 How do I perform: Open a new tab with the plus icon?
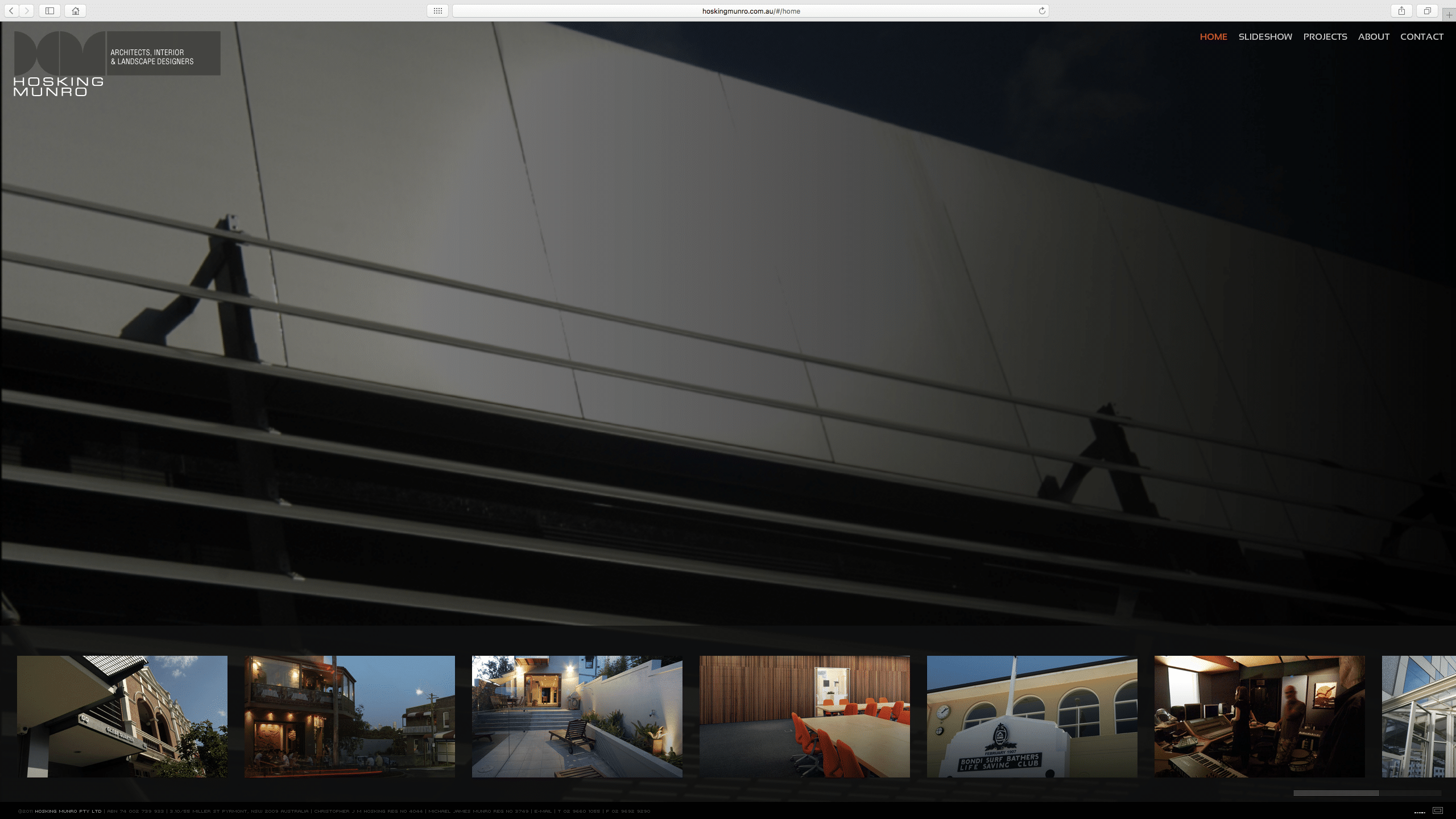click(x=1449, y=14)
